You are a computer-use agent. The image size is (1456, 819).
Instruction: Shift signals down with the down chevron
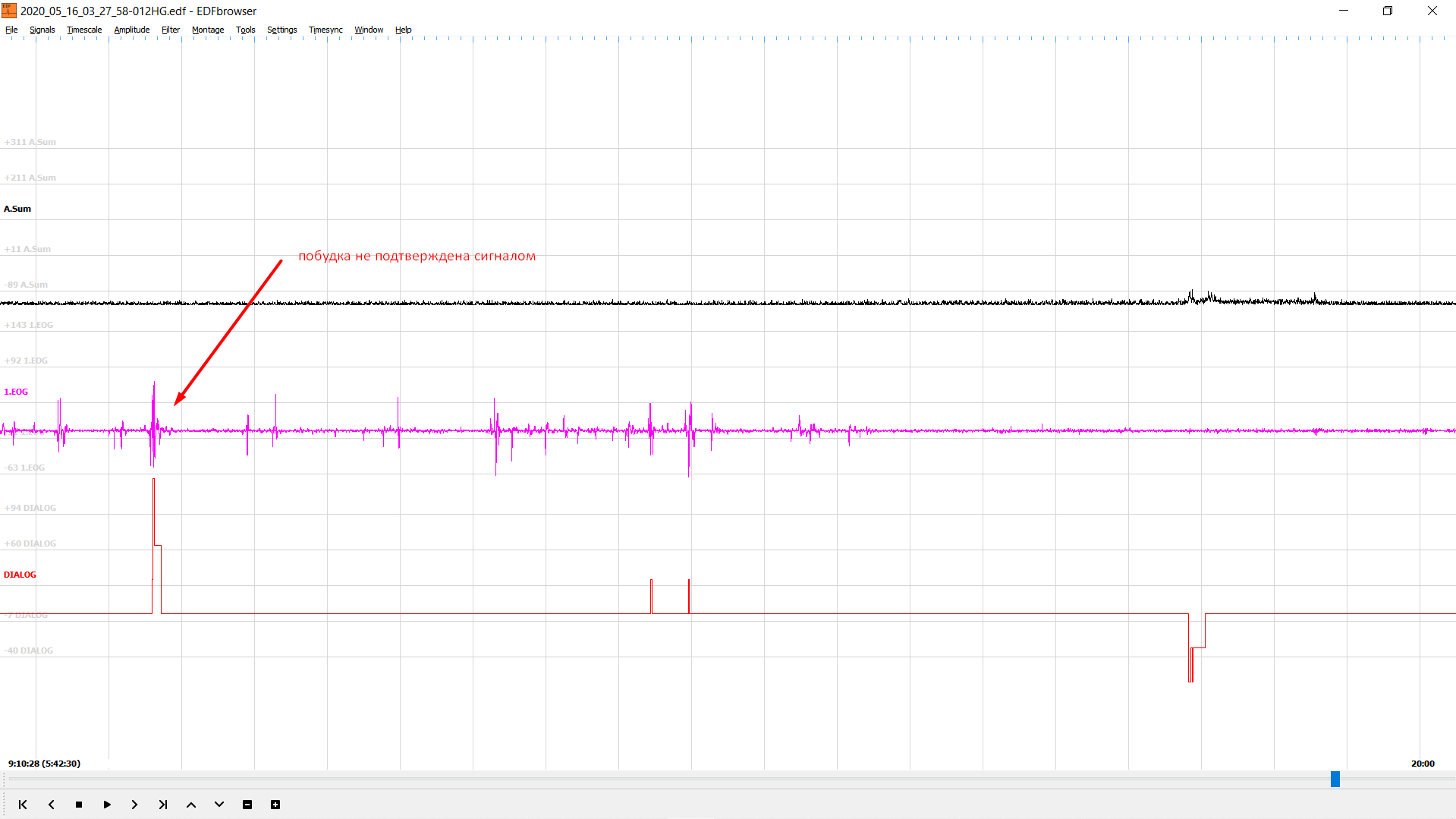point(219,805)
